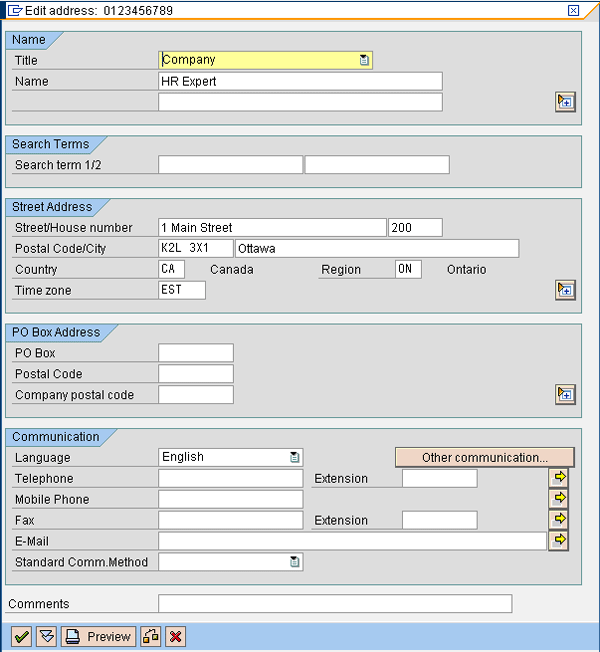Screen dimensions: 600x652
Task: Click the first Search term field
Action: tap(230, 165)
